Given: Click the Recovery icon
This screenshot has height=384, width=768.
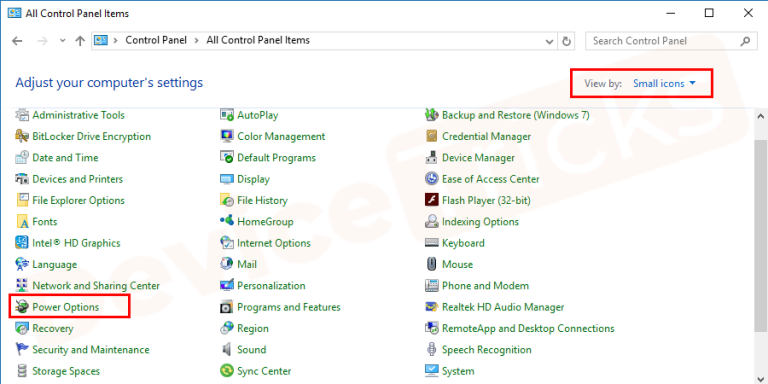Looking at the screenshot, I should 22,328.
